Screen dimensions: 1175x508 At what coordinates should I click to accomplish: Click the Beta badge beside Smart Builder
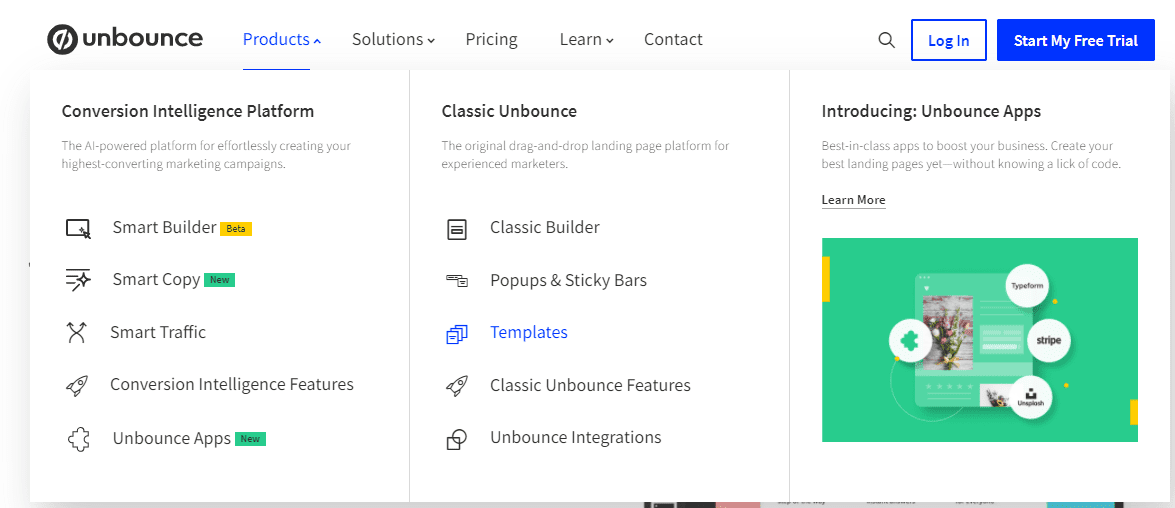[236, 229]
